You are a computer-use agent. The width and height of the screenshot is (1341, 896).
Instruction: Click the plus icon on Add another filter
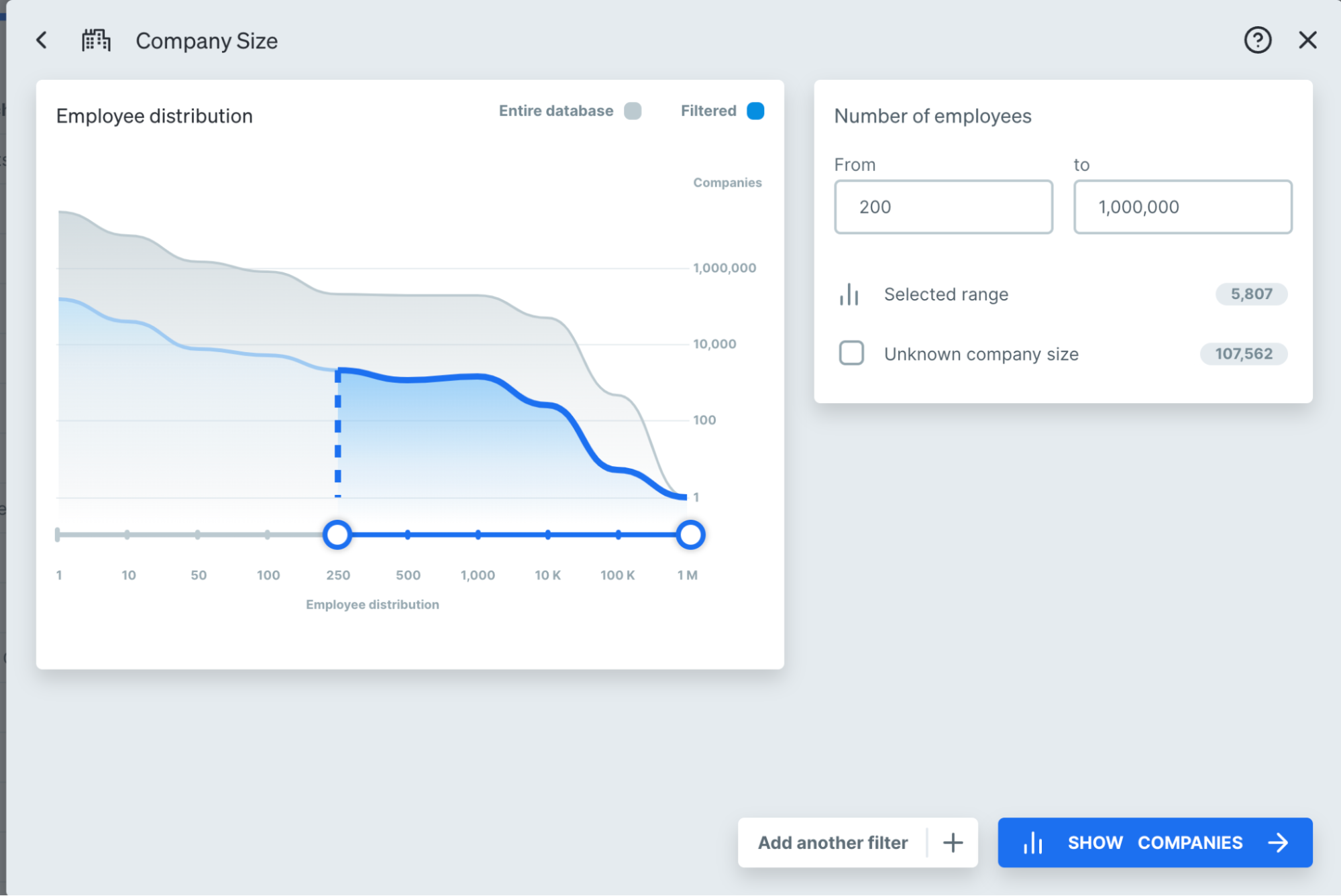click(x=952, y=842)
